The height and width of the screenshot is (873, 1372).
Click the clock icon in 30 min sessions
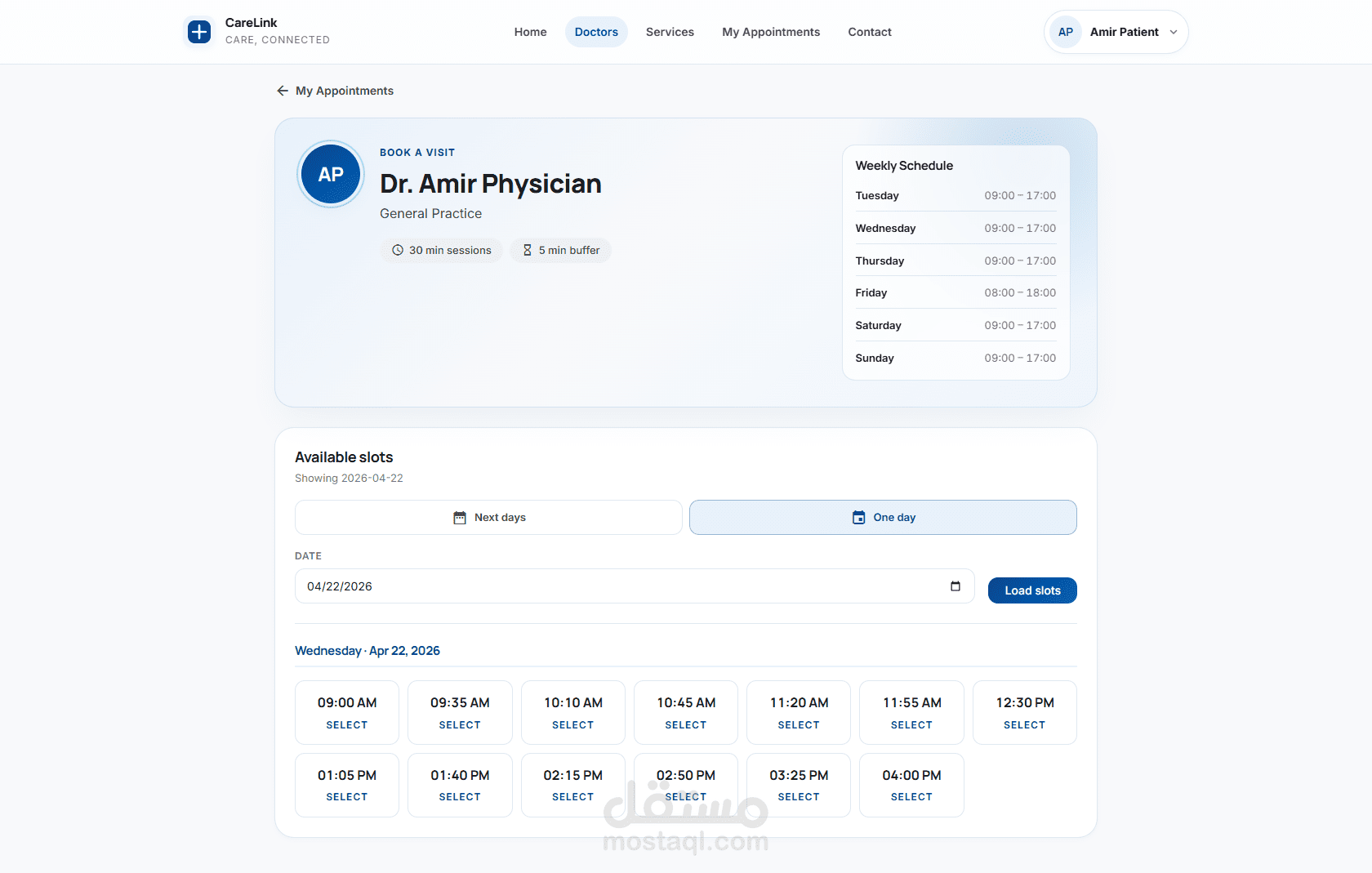coord(398,250)
